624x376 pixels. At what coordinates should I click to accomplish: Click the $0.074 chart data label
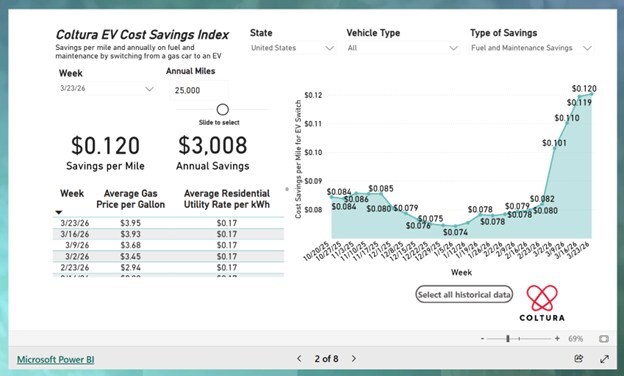point(455,232)
